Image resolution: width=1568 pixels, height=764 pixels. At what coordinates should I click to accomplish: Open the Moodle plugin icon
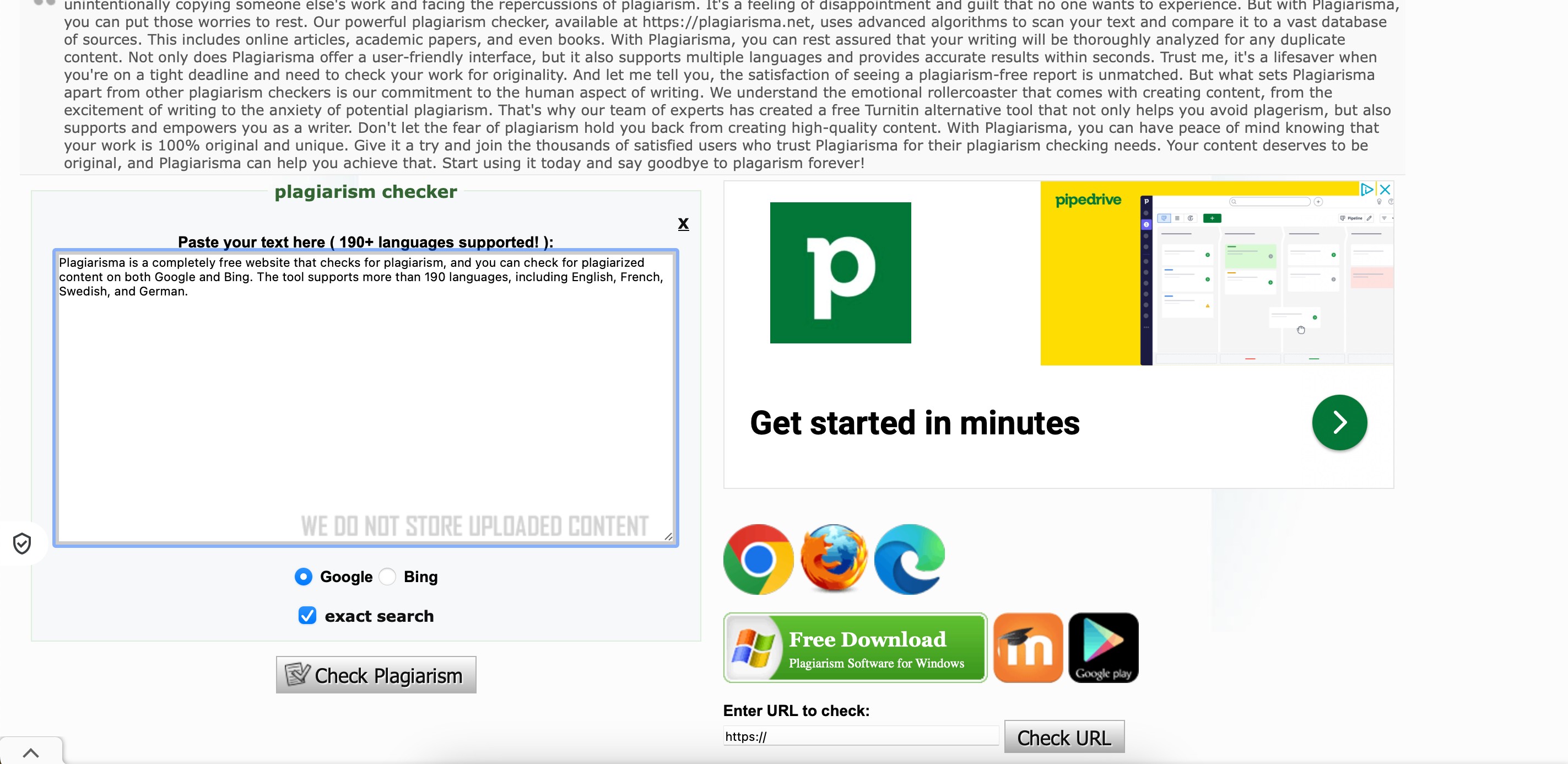tap(1028, 647)
